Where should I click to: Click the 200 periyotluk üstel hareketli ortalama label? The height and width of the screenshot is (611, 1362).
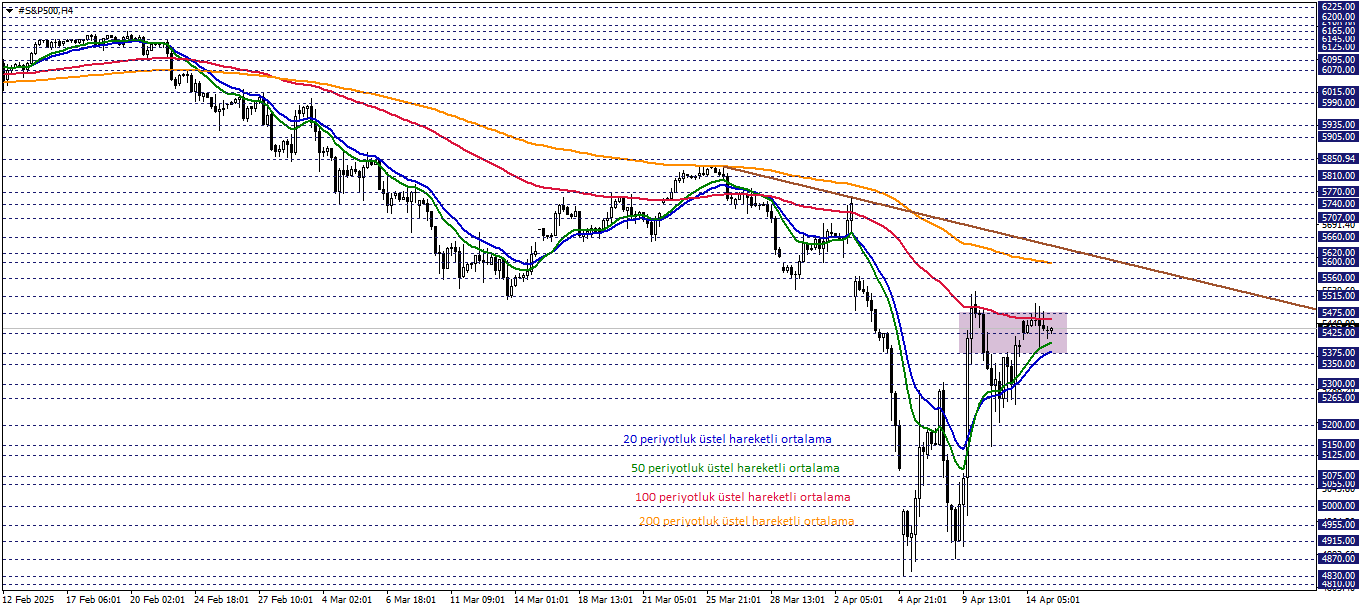click(746, 521)
